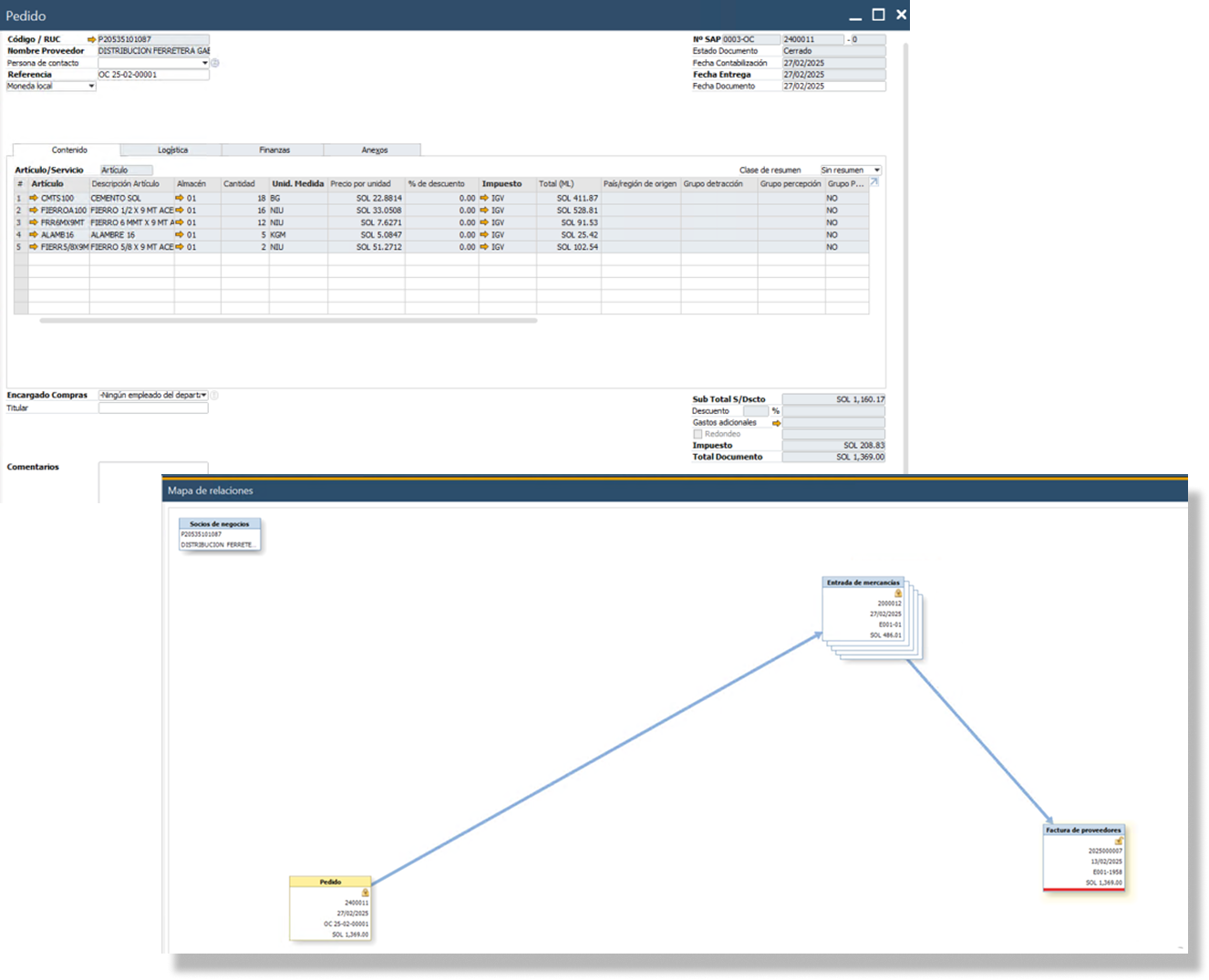The height and width of the screenshot is (980, 1209).
Task: Open article CMTS100 via its link arrow
Action: (x=35, y=198)
